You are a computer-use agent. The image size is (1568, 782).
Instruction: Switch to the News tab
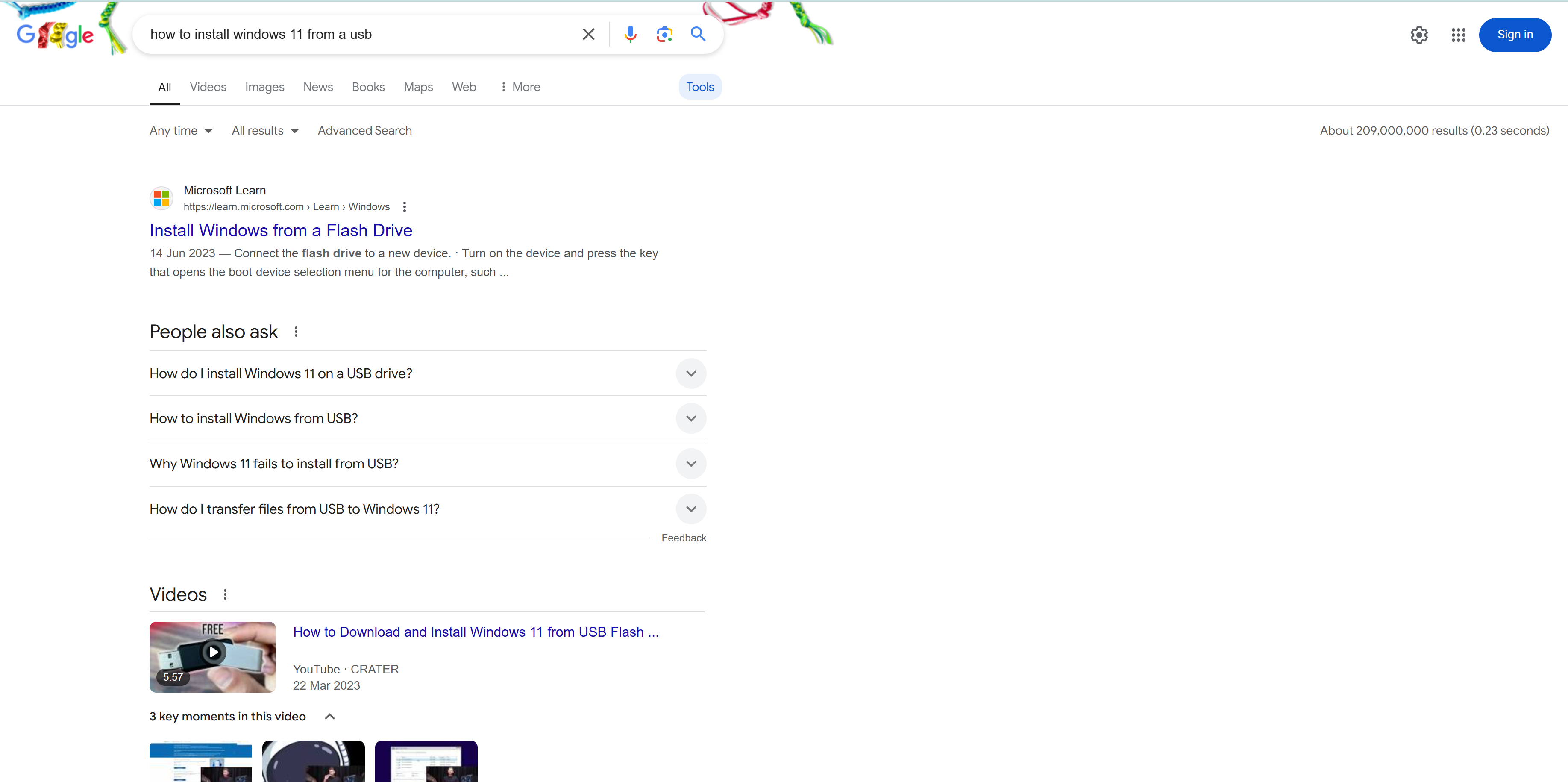(318, 87)
